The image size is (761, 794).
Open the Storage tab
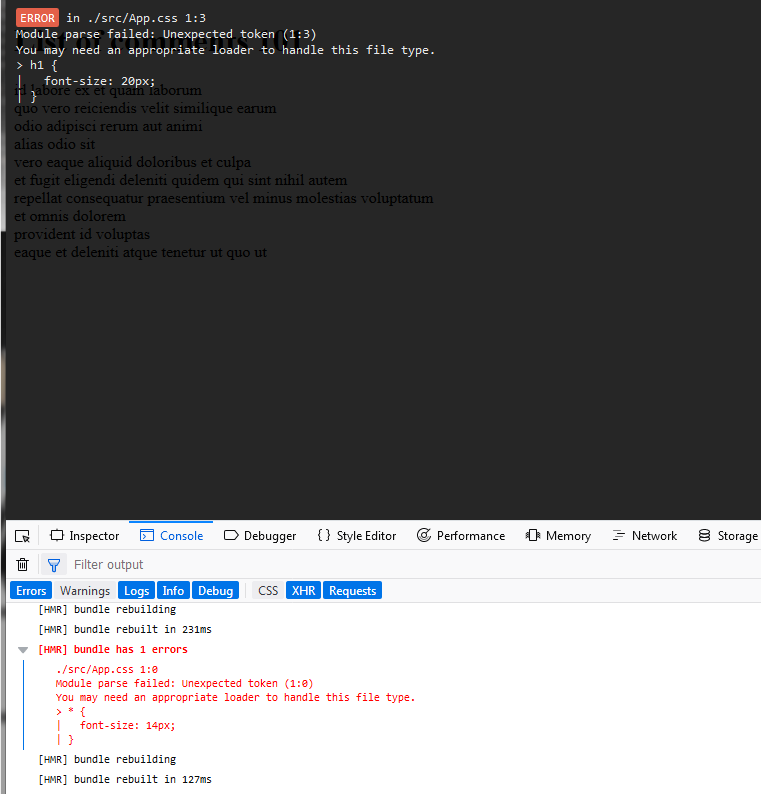point(728,536)
